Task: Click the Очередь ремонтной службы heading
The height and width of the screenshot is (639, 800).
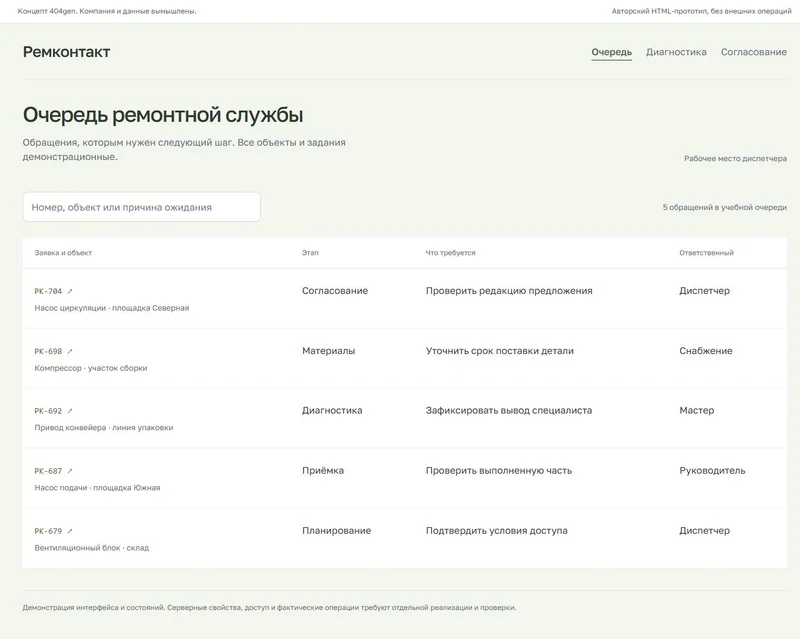Action: coord(163,115)
